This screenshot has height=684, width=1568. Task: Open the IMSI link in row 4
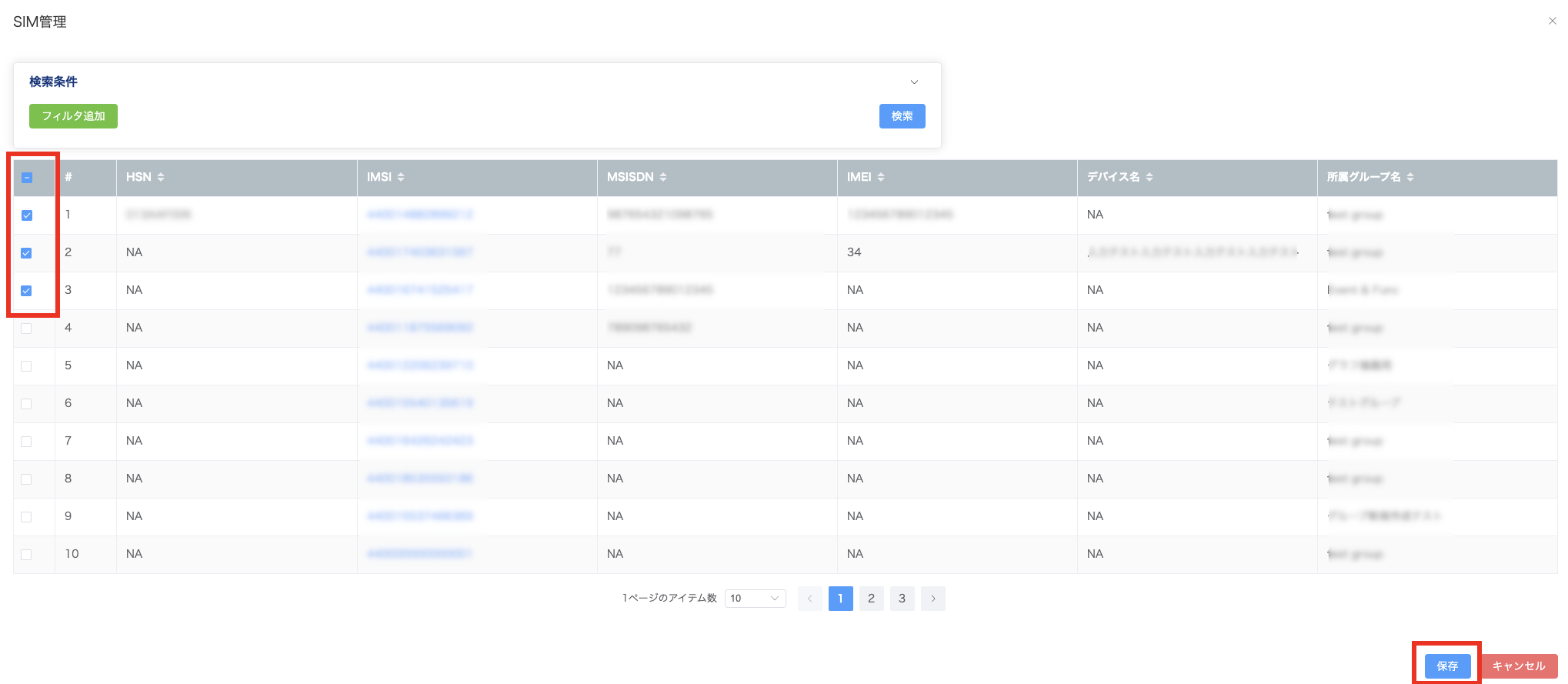tap(420, 328)
